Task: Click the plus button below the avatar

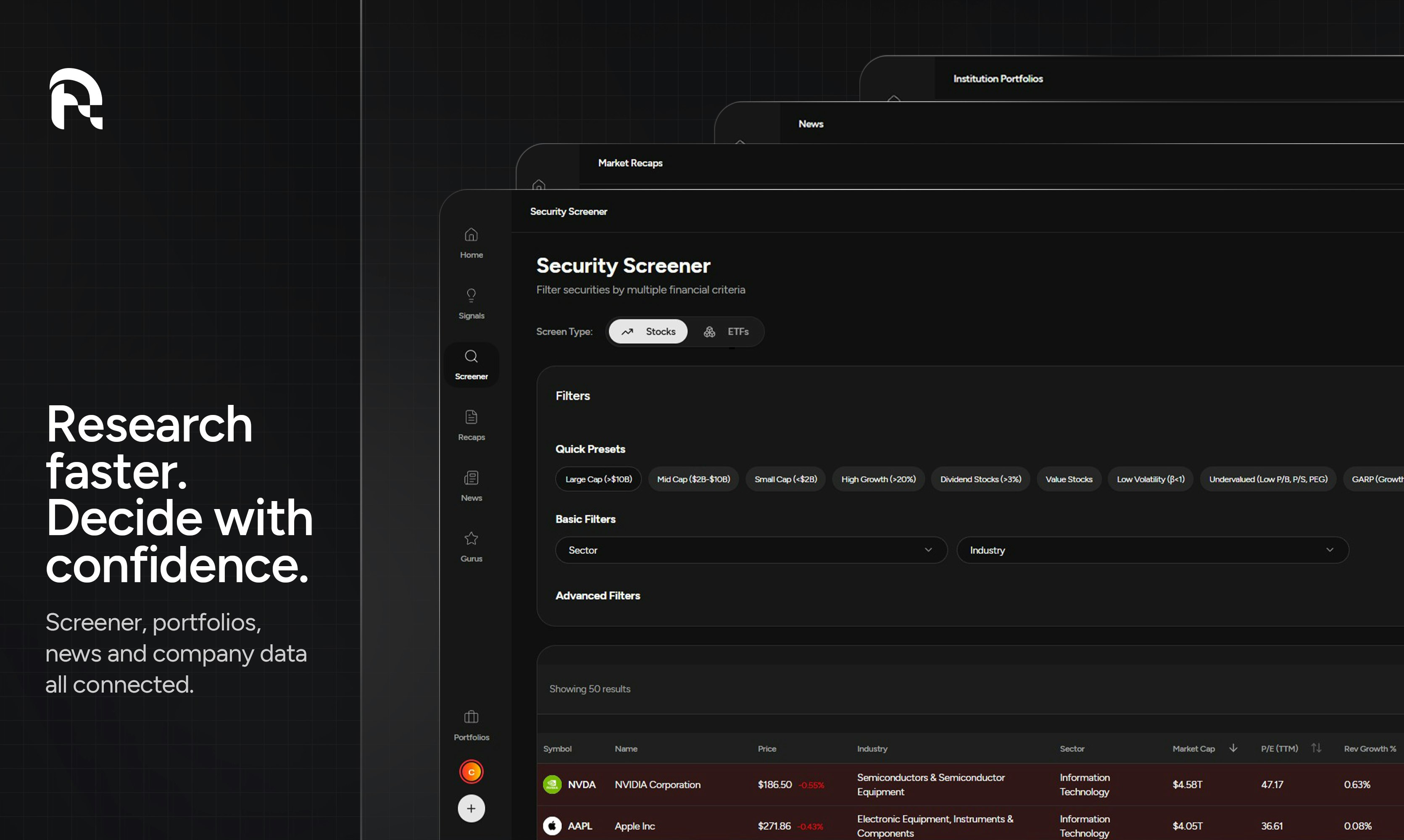Action: 471,808
